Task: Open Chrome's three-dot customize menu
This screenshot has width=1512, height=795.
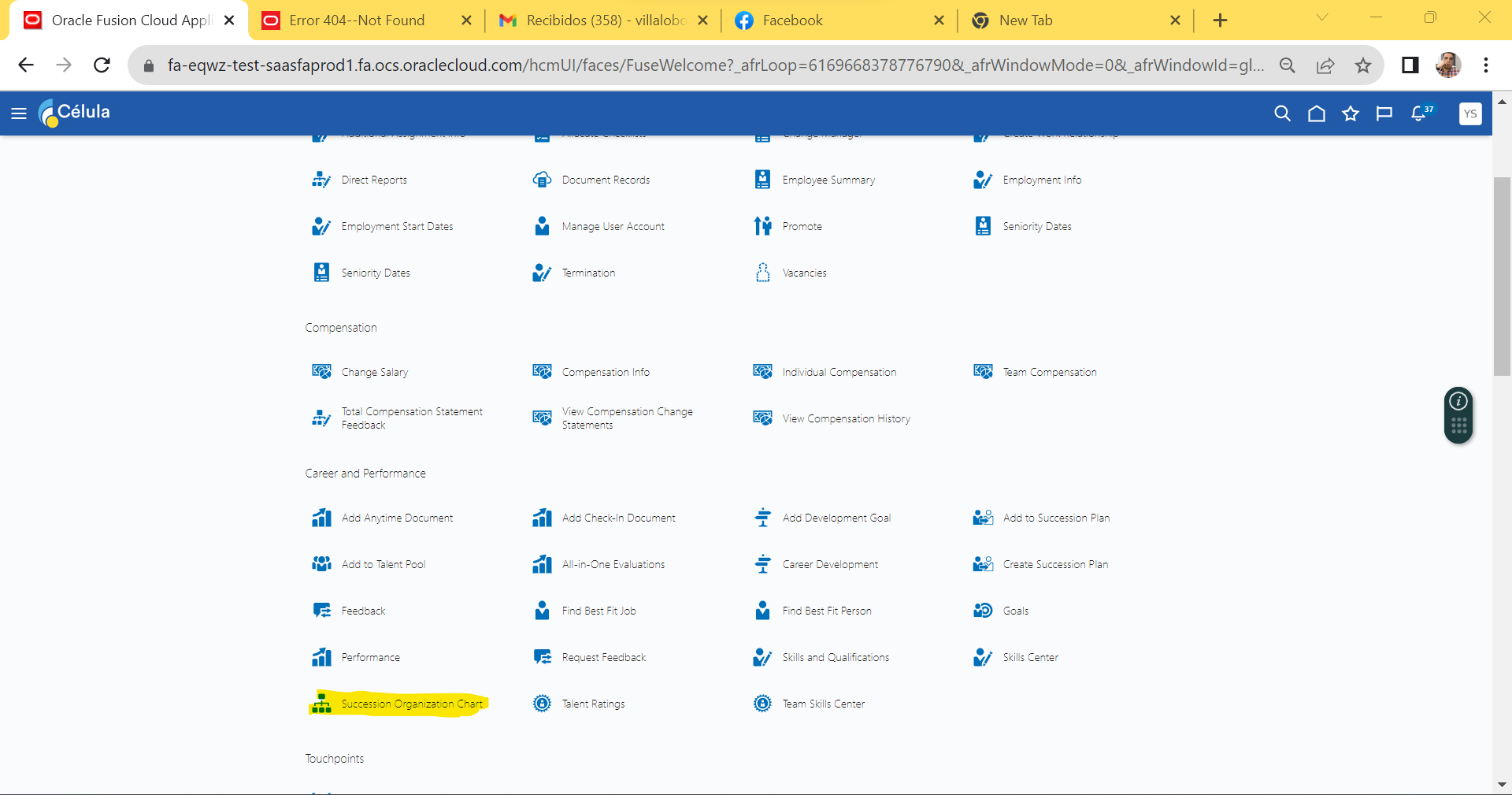Action: 1487,65
